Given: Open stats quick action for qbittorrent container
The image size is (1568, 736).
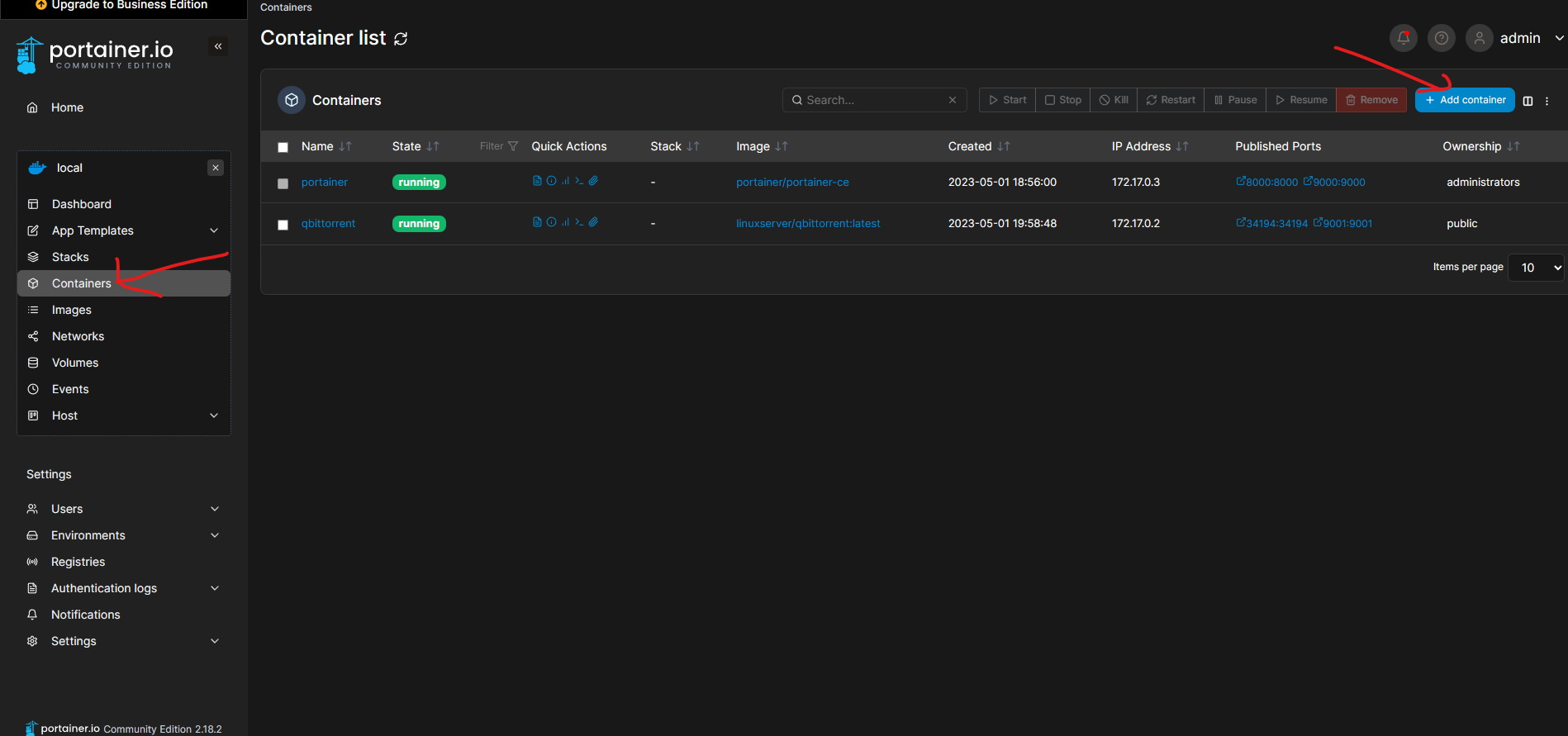Looking at the screenshot, I should tap(565, 222).
